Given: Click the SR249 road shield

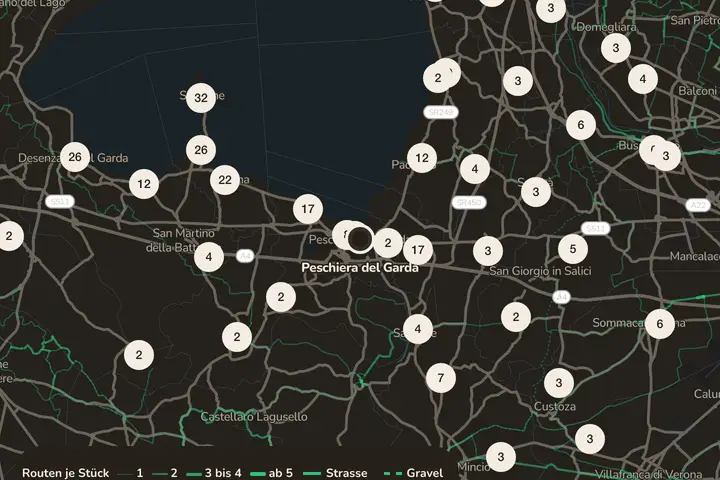Looking at the screenshot, I should (440, 112).
